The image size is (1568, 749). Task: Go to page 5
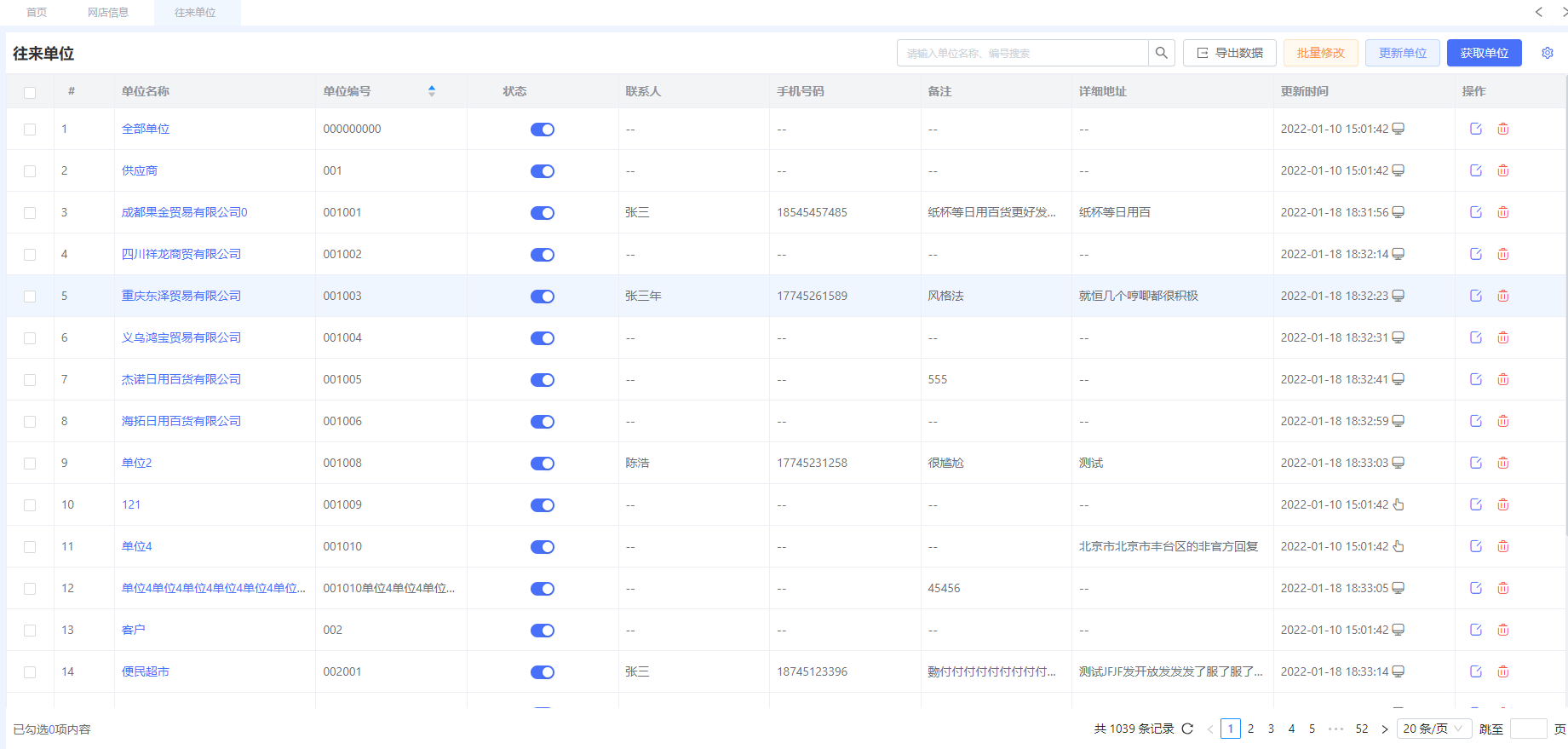1312,729
